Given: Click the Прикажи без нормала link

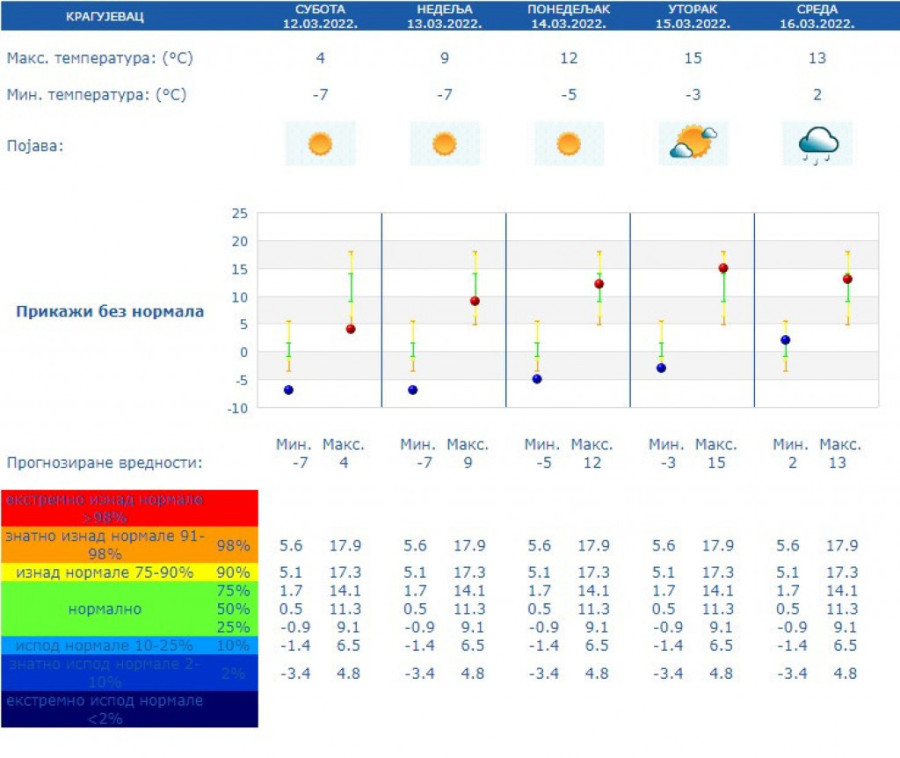Looking at the screenshot, I should click(110, 311).
